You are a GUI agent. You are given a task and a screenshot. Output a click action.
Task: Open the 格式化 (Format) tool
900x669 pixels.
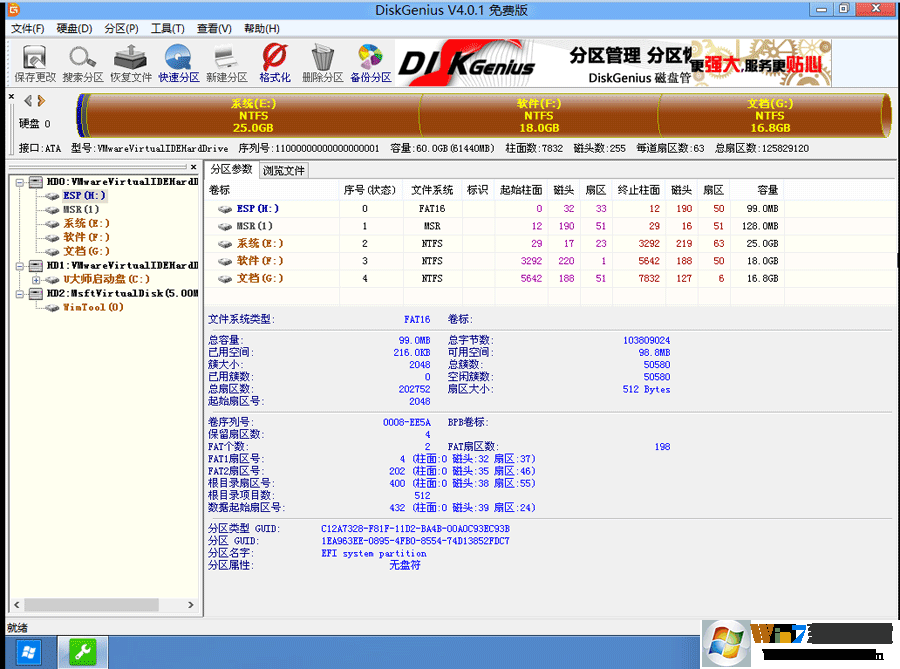coord(274,62)
